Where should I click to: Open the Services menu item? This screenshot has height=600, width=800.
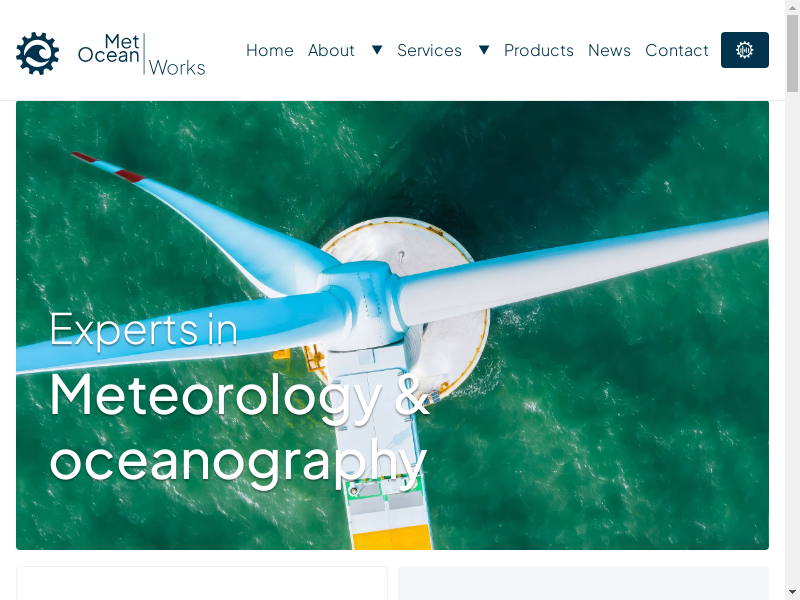click(x=430, y=51)
